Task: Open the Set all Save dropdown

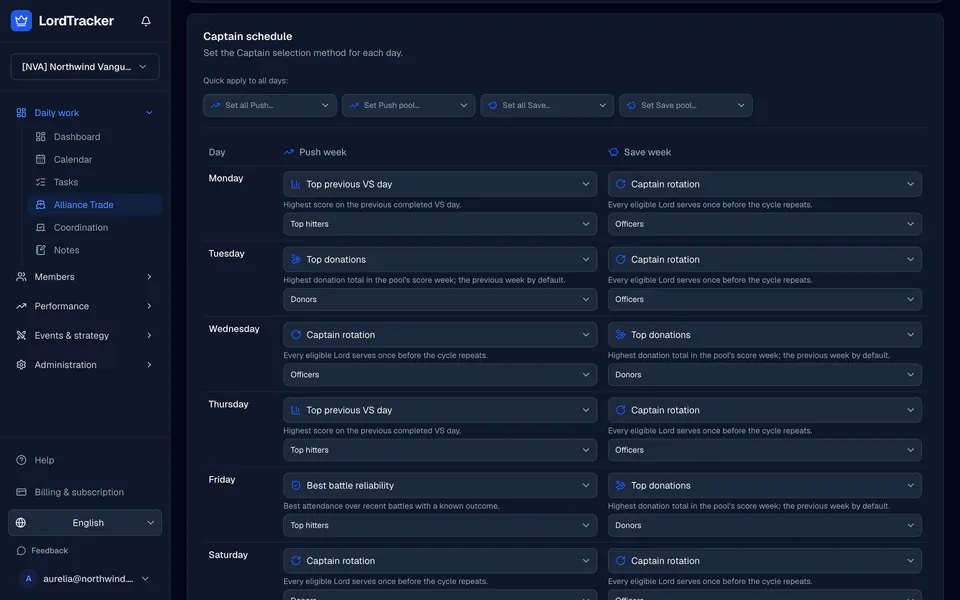Action: 547,105
